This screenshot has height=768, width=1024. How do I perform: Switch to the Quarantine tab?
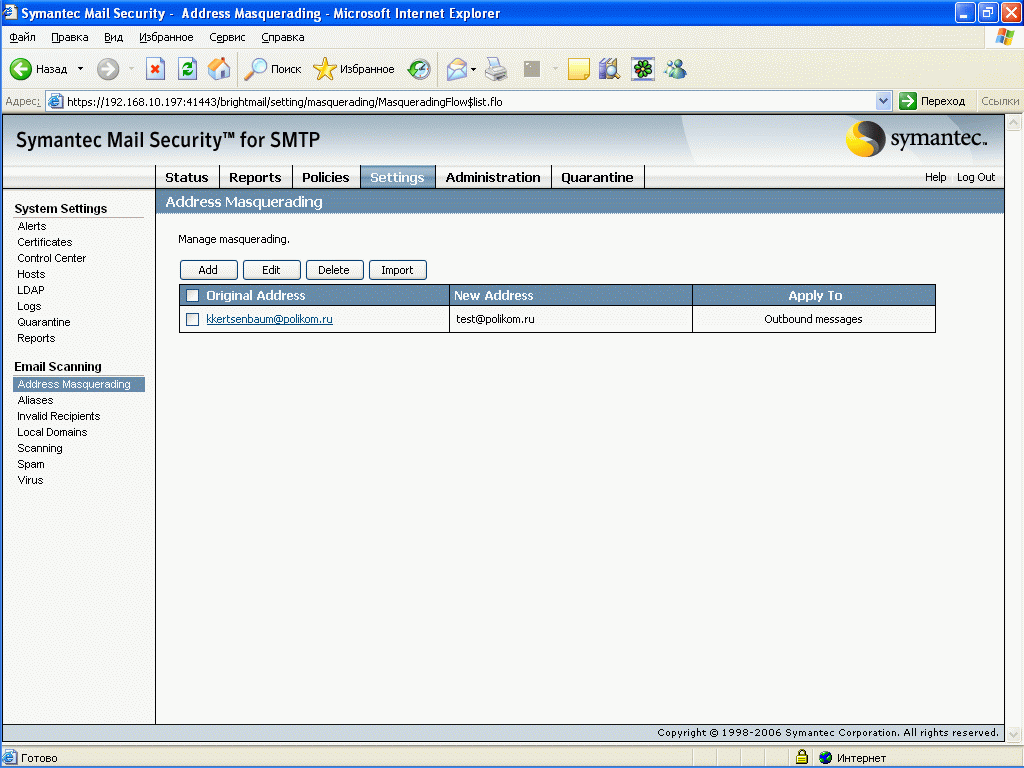pos(598,177)
